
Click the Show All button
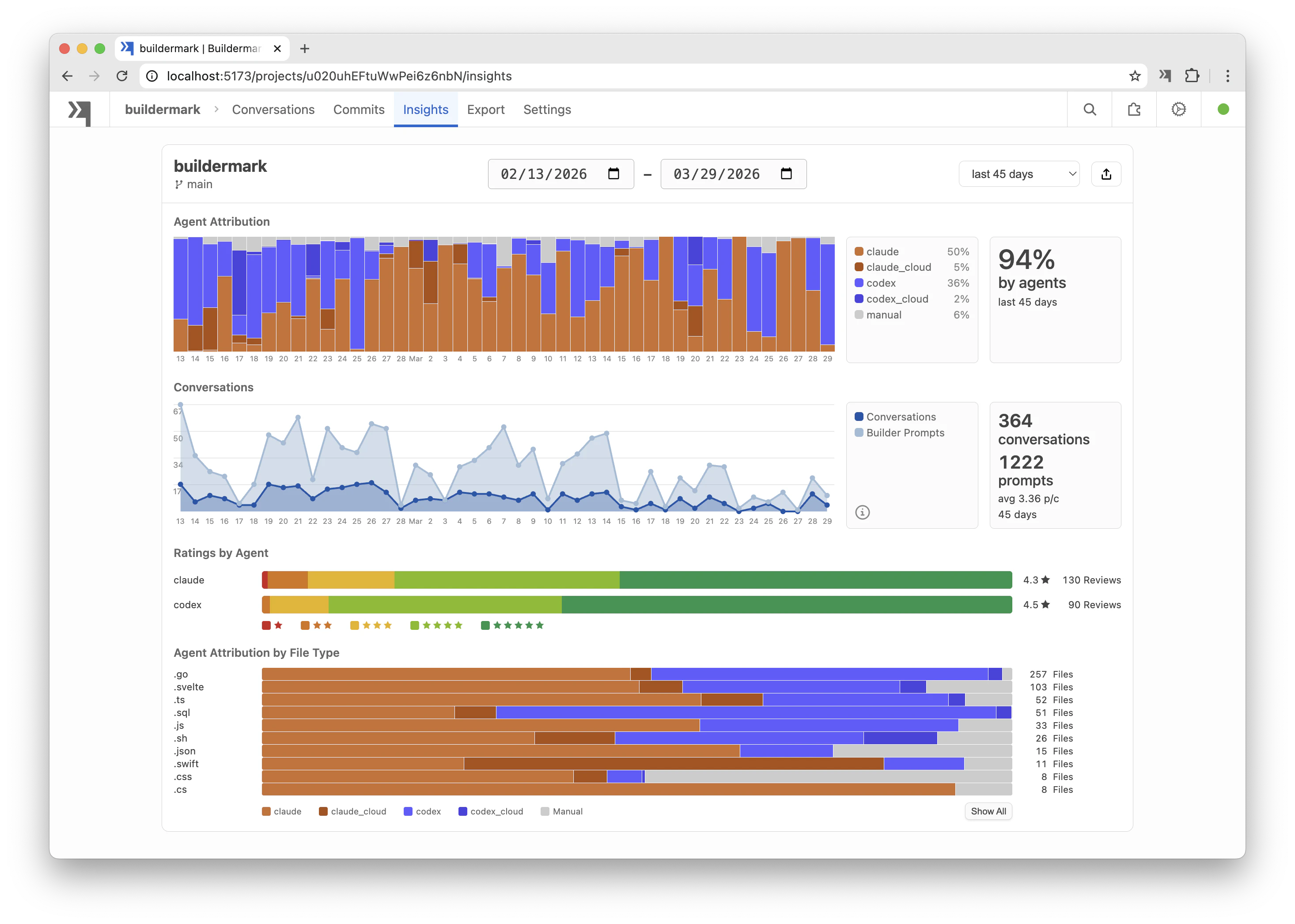[988, 811]
